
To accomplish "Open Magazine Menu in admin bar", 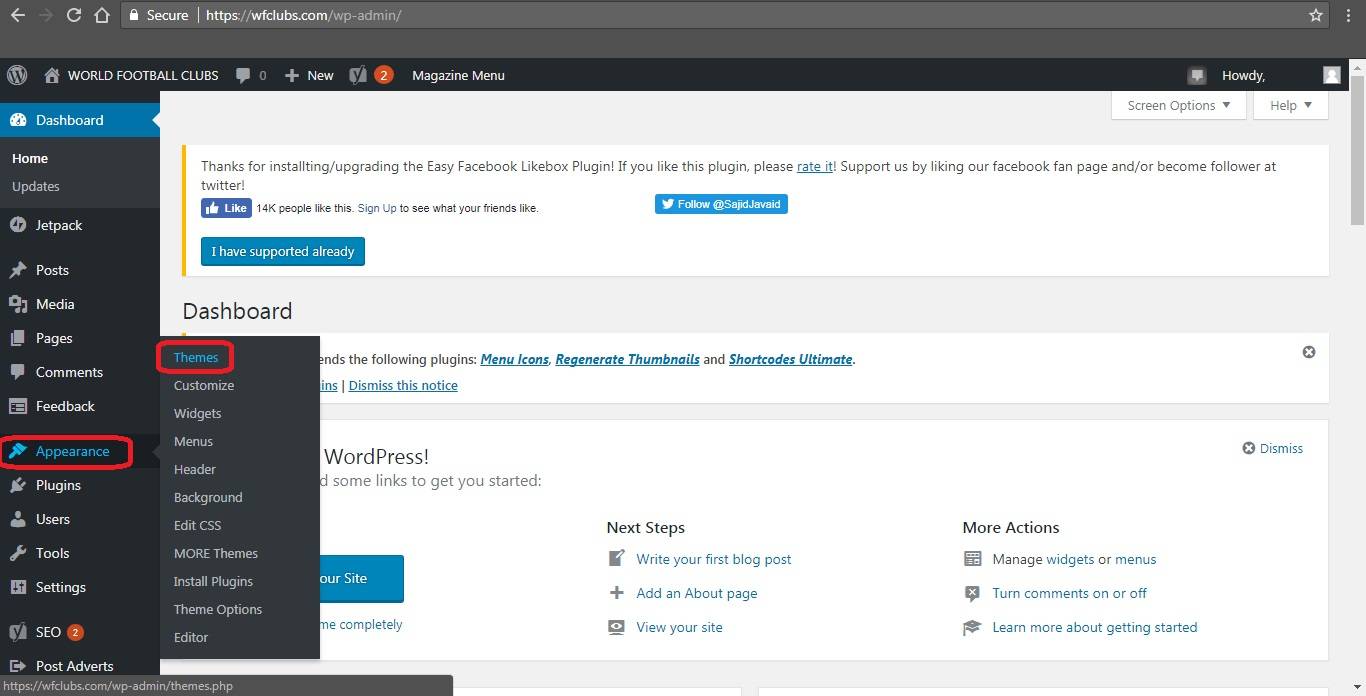I will (458, 75).
